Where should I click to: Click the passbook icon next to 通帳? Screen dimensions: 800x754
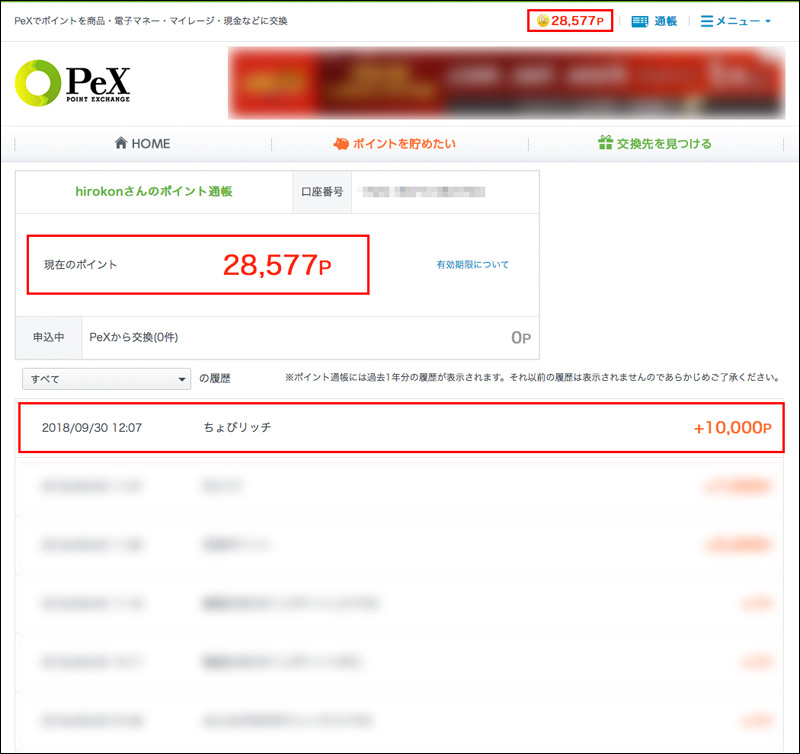click(640, 21)
